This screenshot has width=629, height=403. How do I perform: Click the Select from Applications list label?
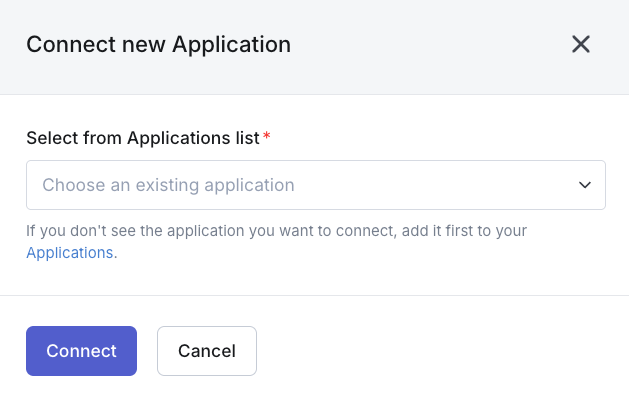(x=143, y=138)
